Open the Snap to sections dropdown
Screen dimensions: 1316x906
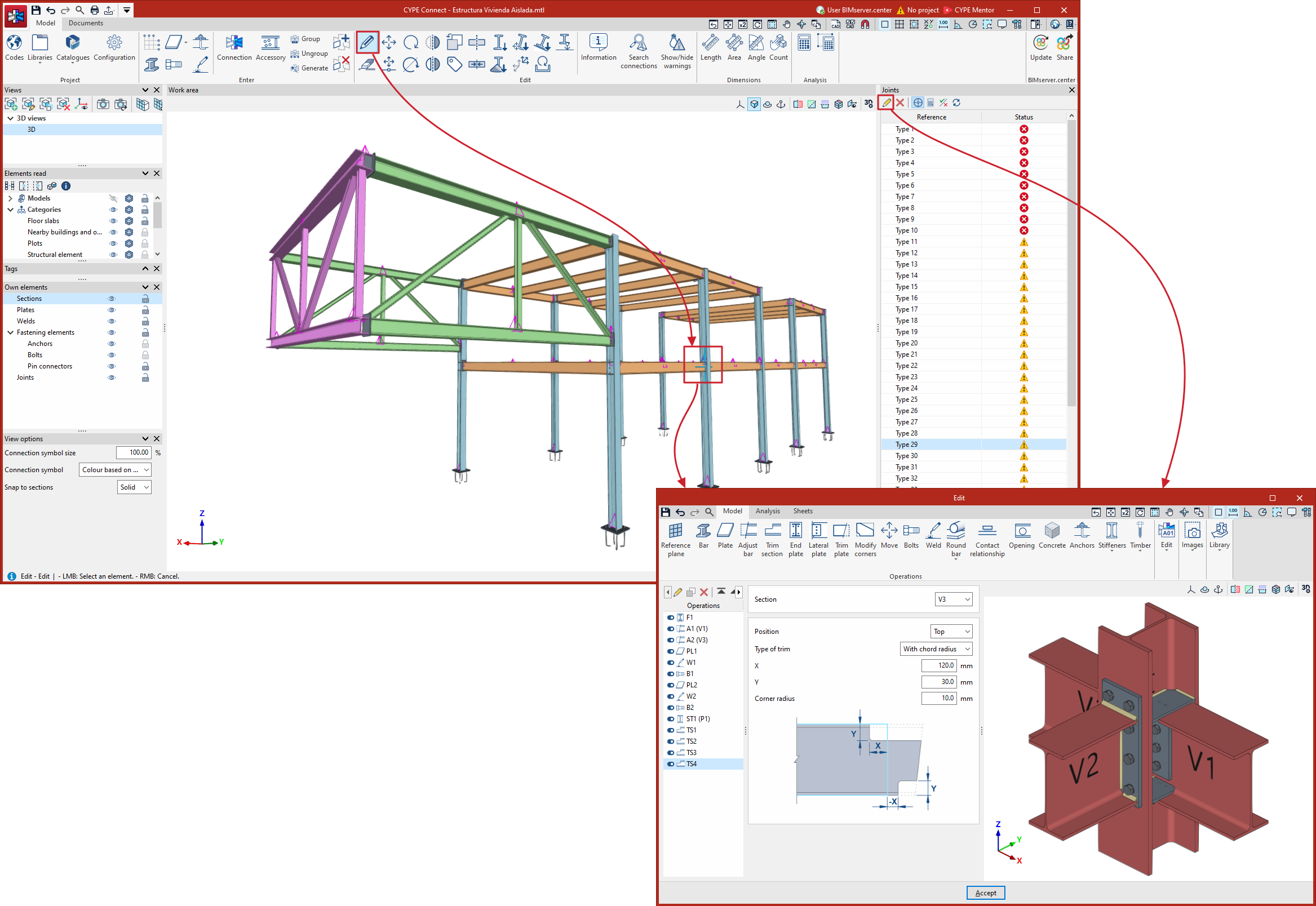pyautogui.click(x=134, y=487)
